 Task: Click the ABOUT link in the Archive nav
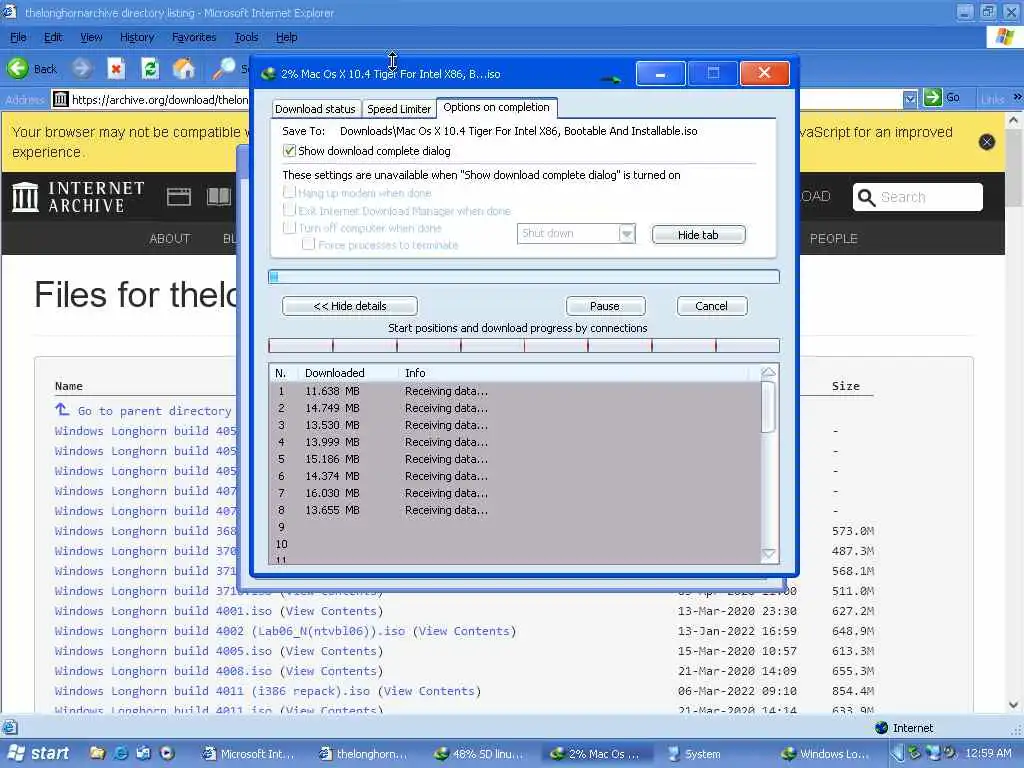pyautogui.click(x=170, y=238)
